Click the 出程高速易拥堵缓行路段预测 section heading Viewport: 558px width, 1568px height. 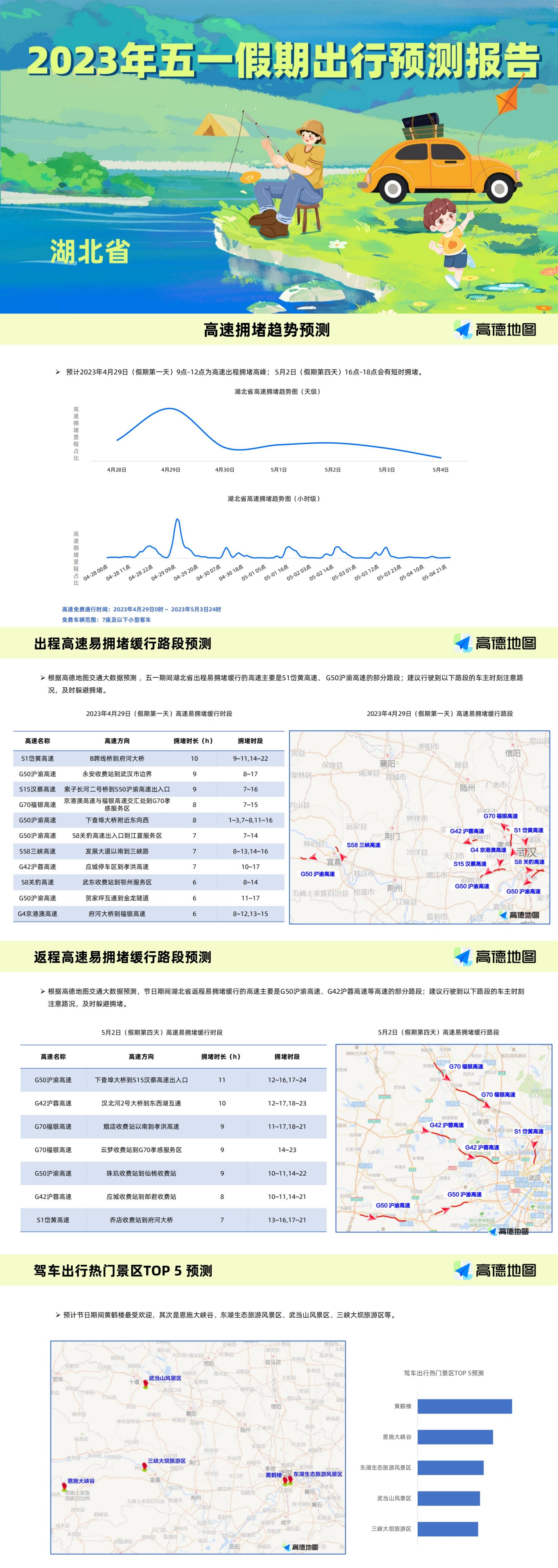[x=122, y=644]
